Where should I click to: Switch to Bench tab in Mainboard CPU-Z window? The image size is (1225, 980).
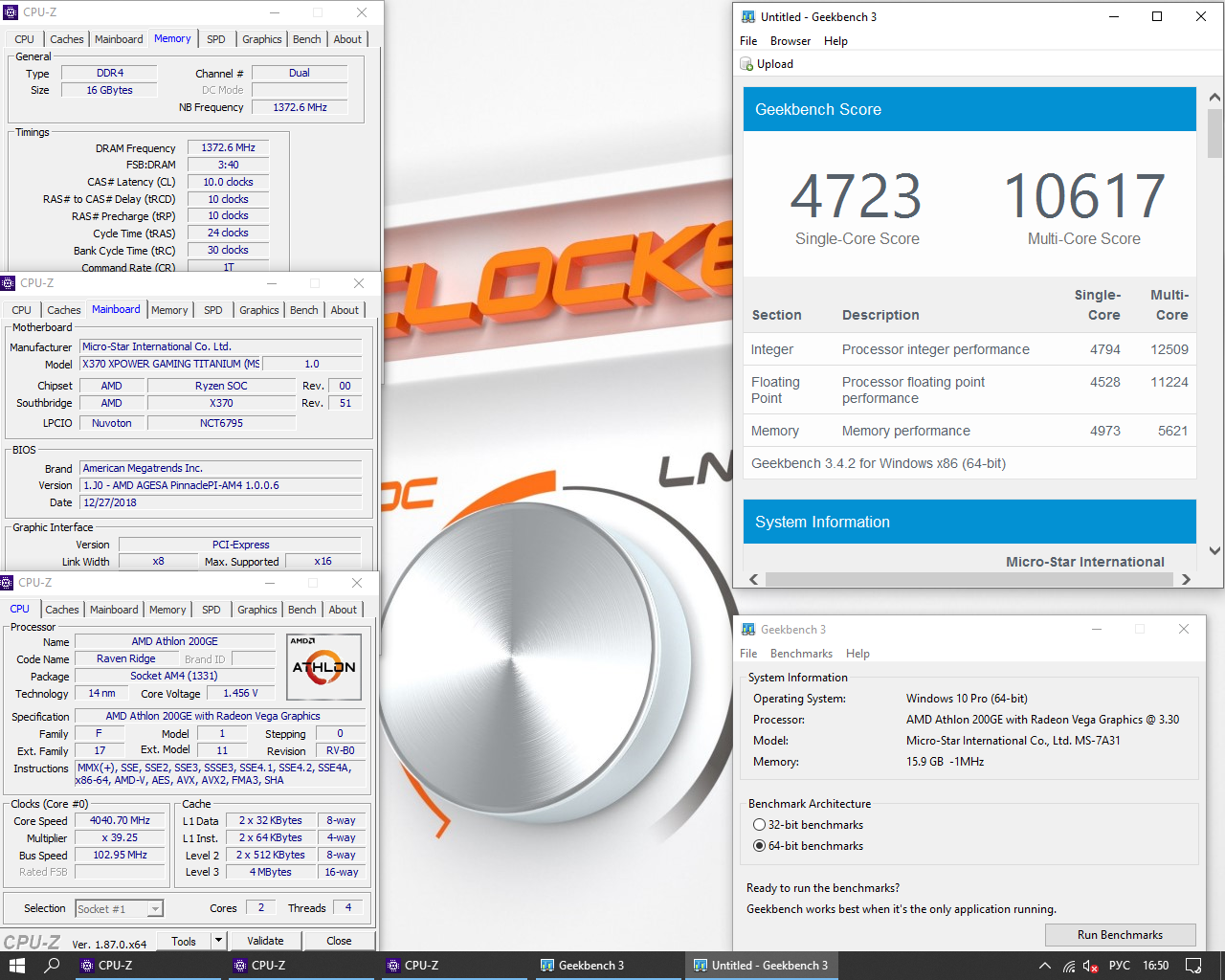click(303, 310)
